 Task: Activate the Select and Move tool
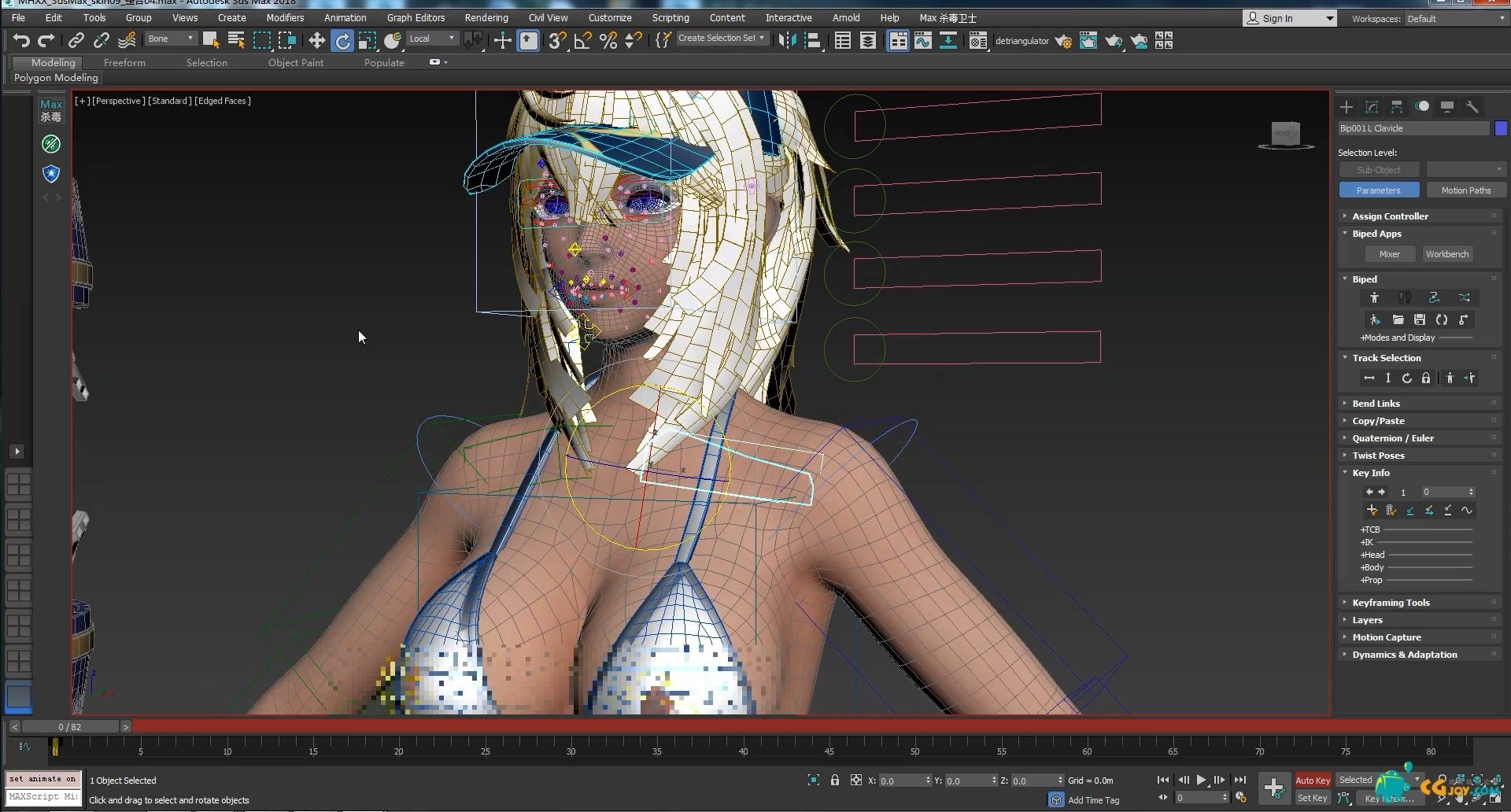[x=316, y=40]
